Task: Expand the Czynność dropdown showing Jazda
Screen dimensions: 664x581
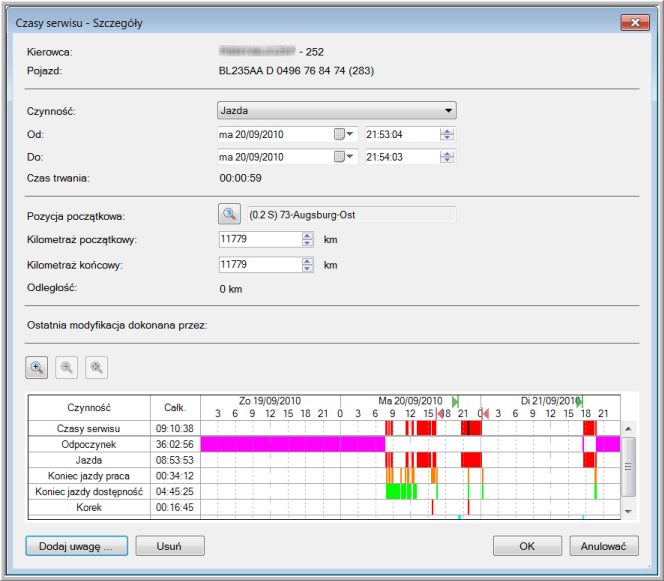Action: 449,110
